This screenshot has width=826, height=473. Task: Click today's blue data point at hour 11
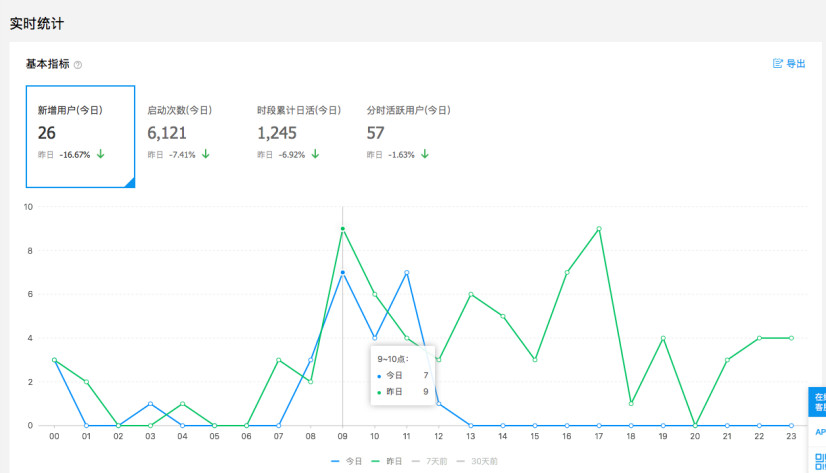click(407, 272)
